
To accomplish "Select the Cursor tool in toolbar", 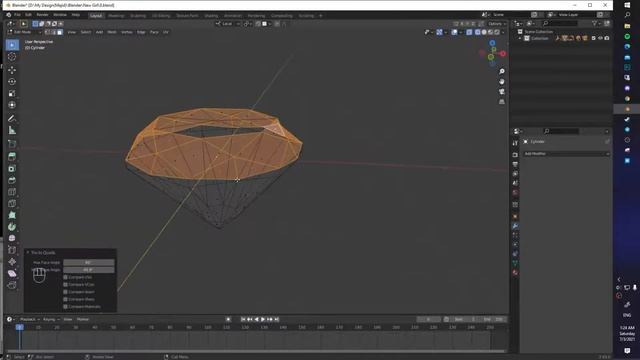I will 12,57.
